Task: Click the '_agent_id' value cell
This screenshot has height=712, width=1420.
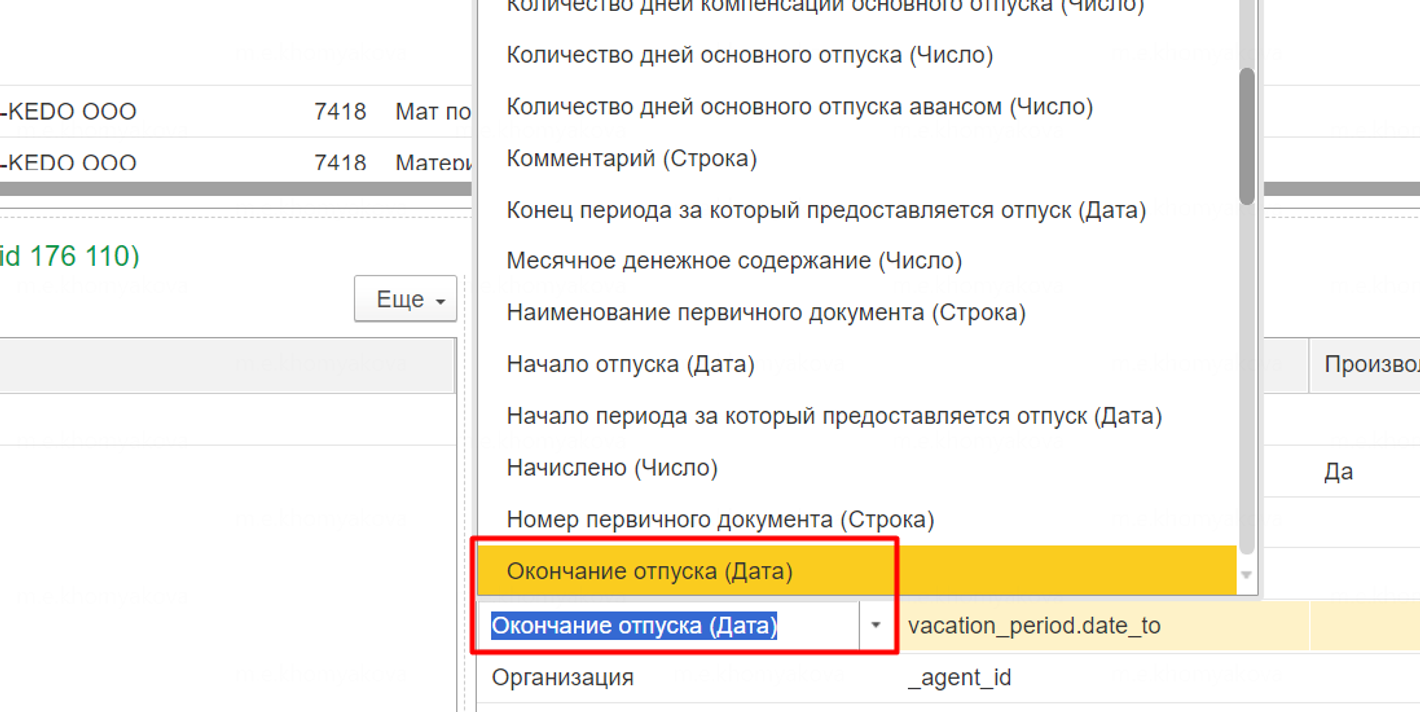Action: tap(959, 678)
